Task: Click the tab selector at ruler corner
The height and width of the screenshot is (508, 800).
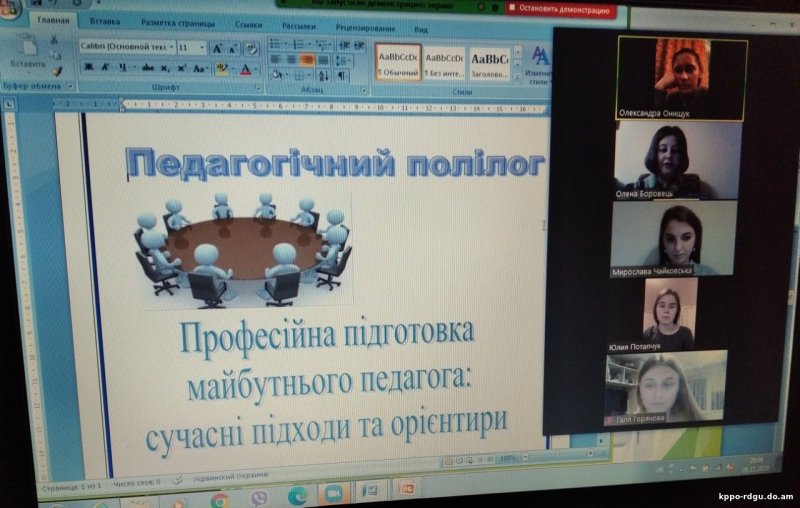Action: click(9, 105)
